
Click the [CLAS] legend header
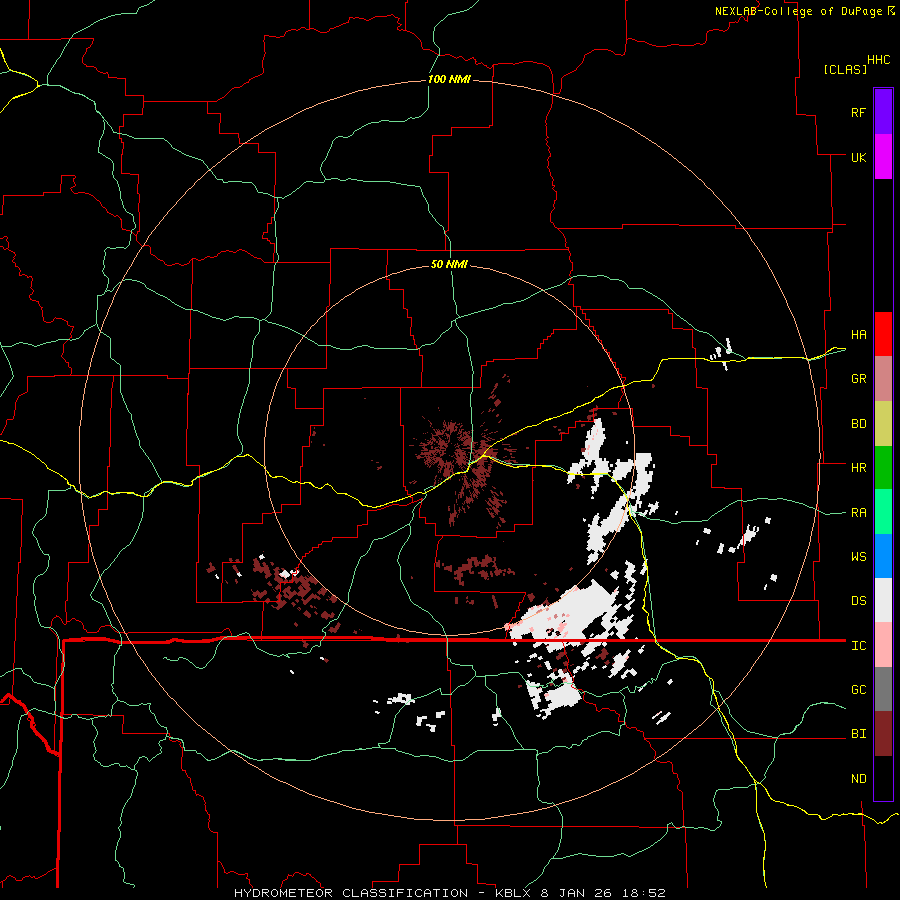[x=845, y=69]
